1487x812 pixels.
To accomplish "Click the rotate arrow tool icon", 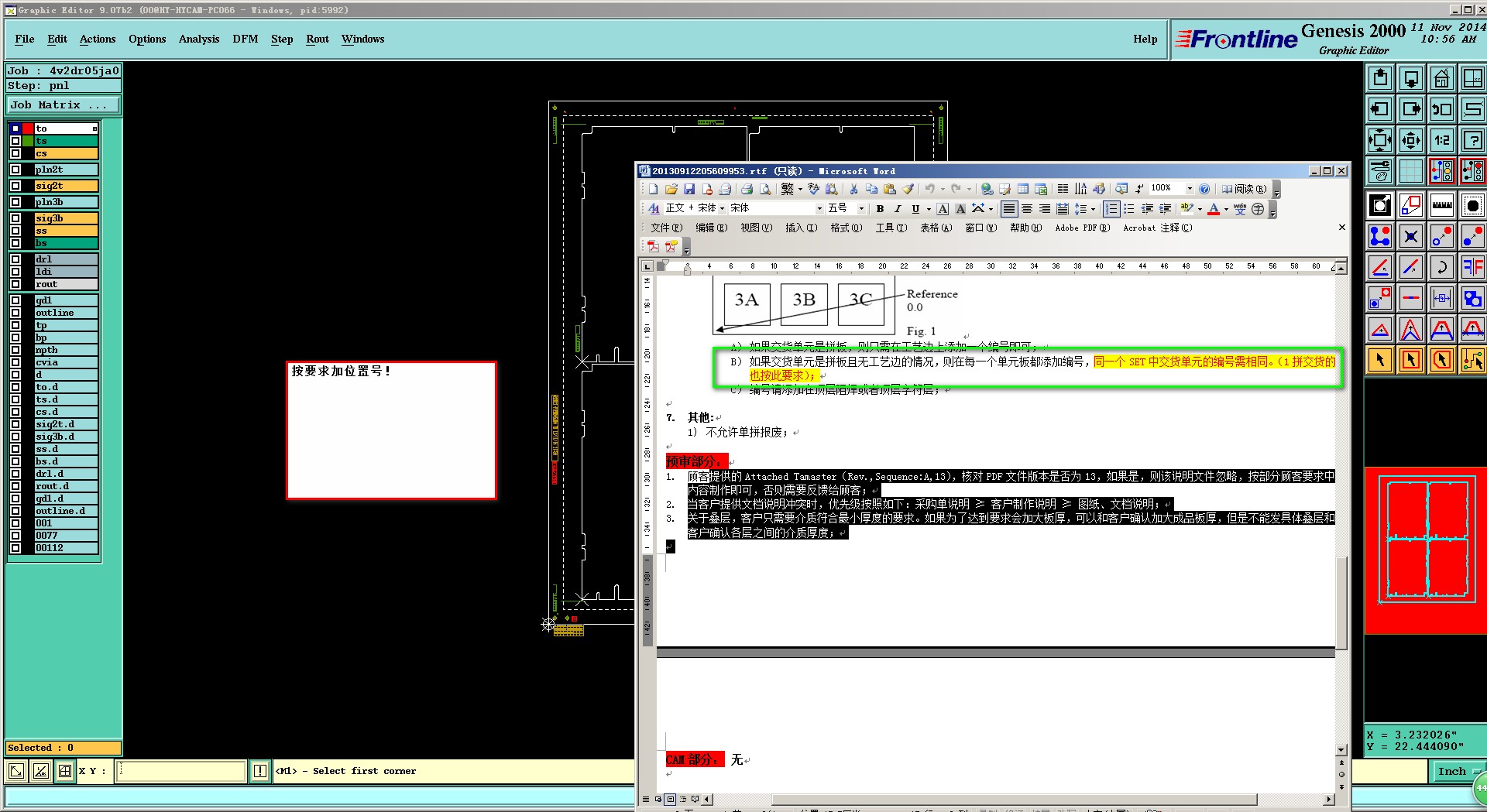I will 1441,267.
